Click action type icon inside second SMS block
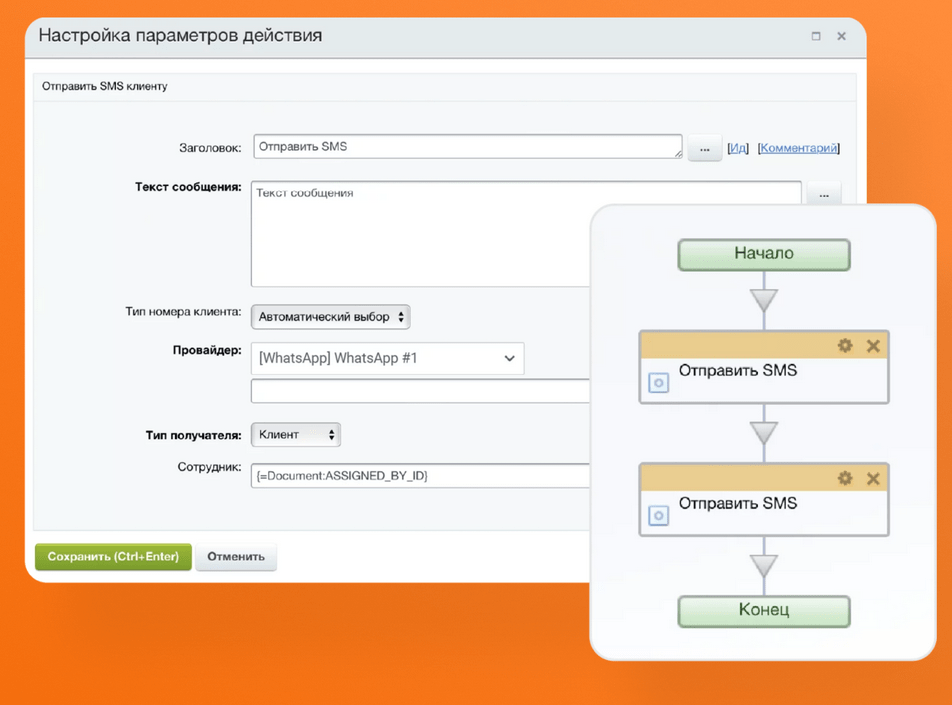Screen dimensions: 952x705 click(x=658, y=515)
